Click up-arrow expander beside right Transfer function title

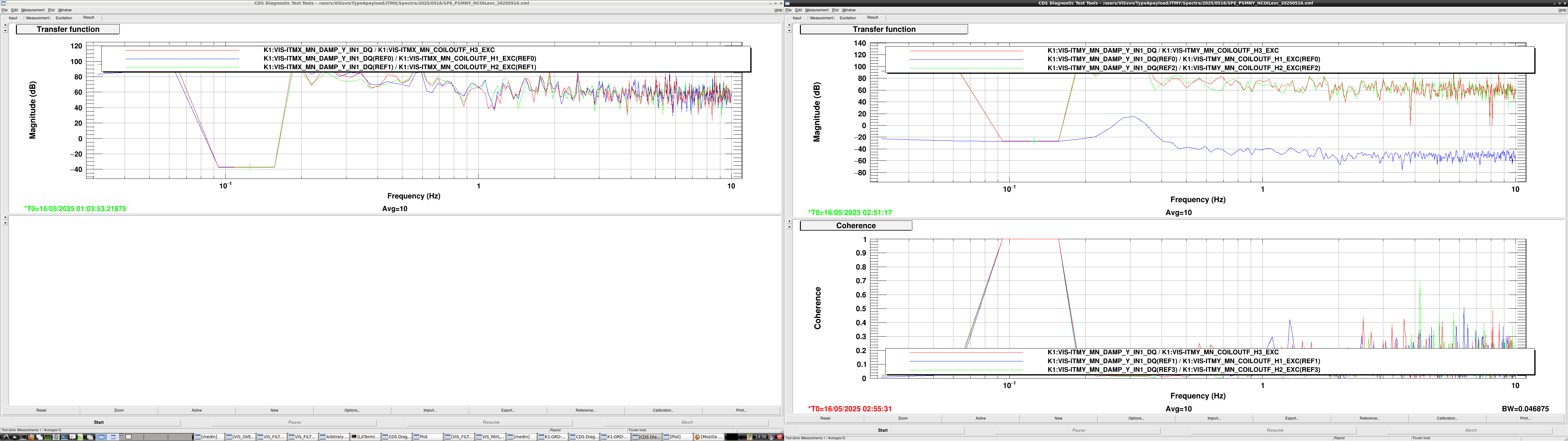789,30
